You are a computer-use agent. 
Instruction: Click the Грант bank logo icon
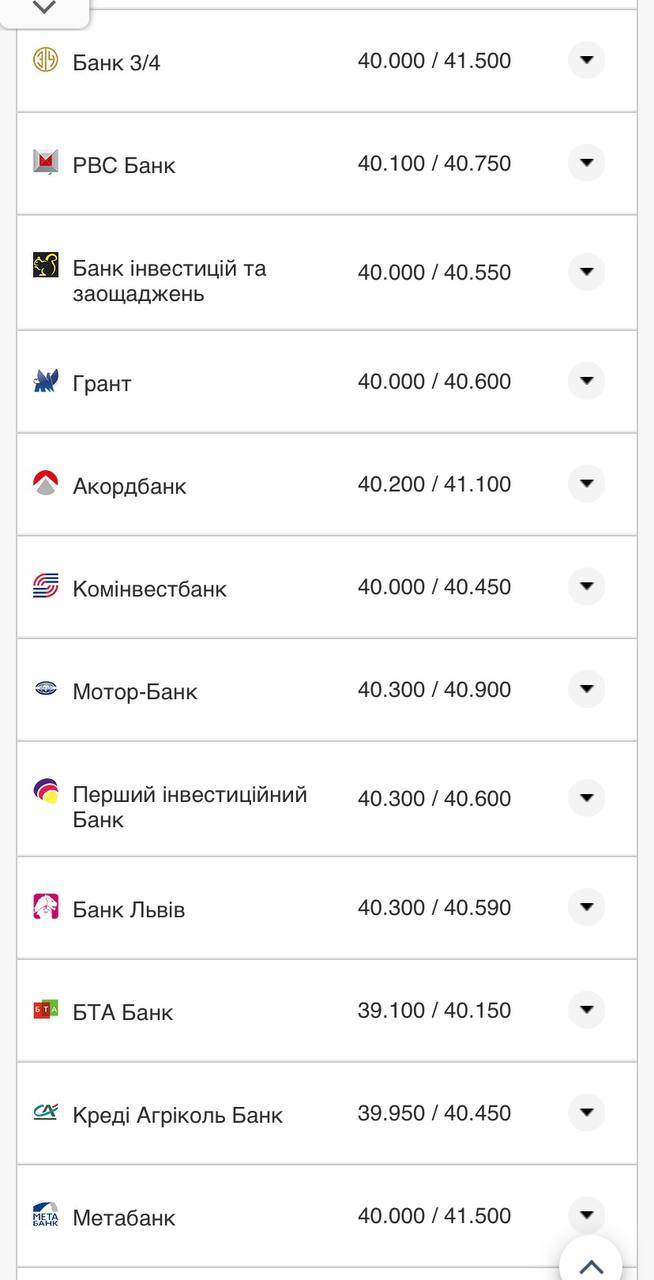coord(44,381)
